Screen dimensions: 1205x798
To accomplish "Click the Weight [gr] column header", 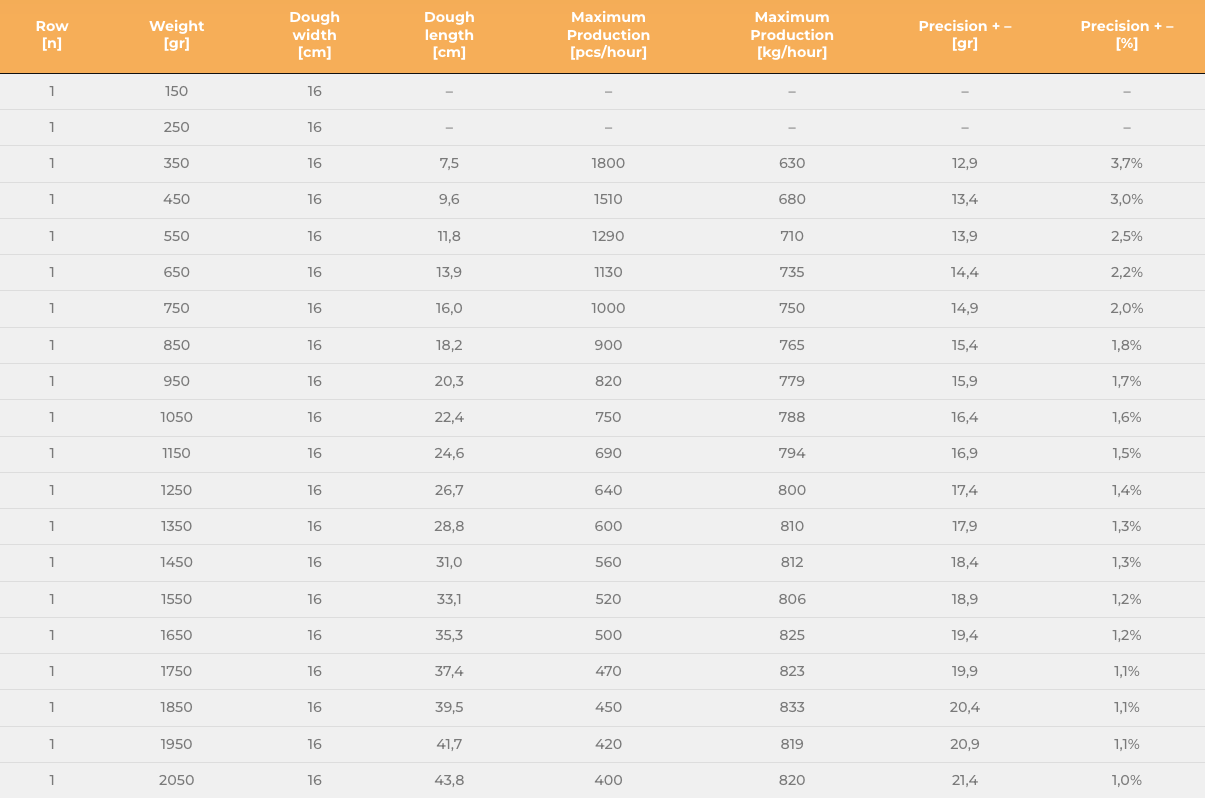I will point(176,35).
